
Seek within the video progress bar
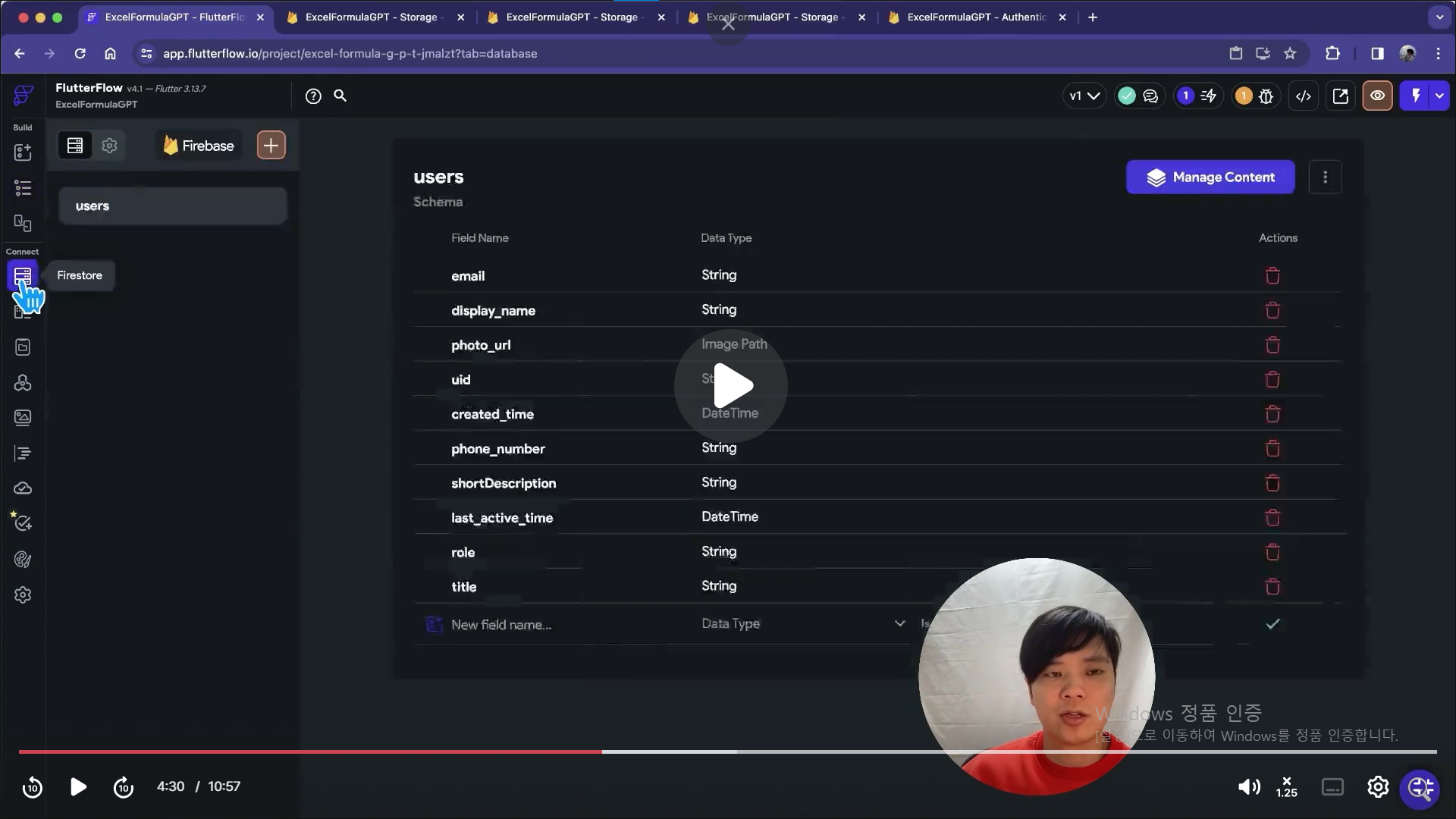[x=728, y=752]
